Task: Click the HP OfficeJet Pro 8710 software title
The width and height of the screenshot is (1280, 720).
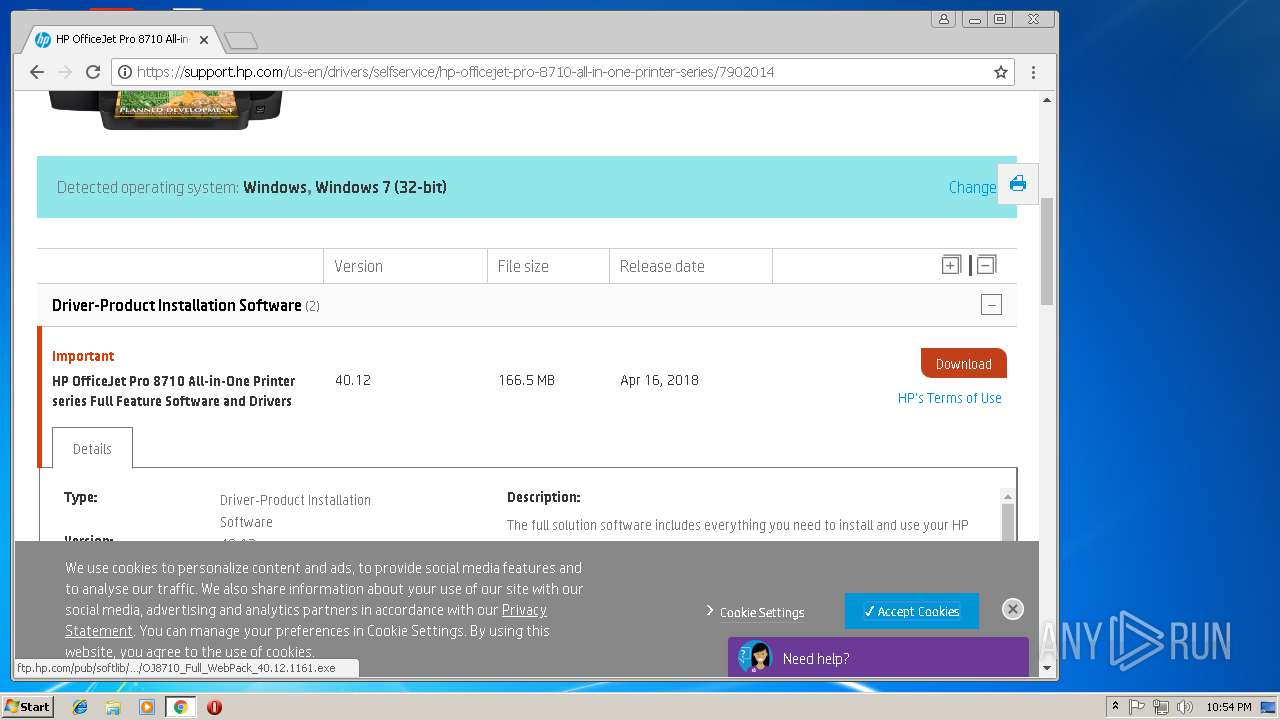Action: coord(173,391)
